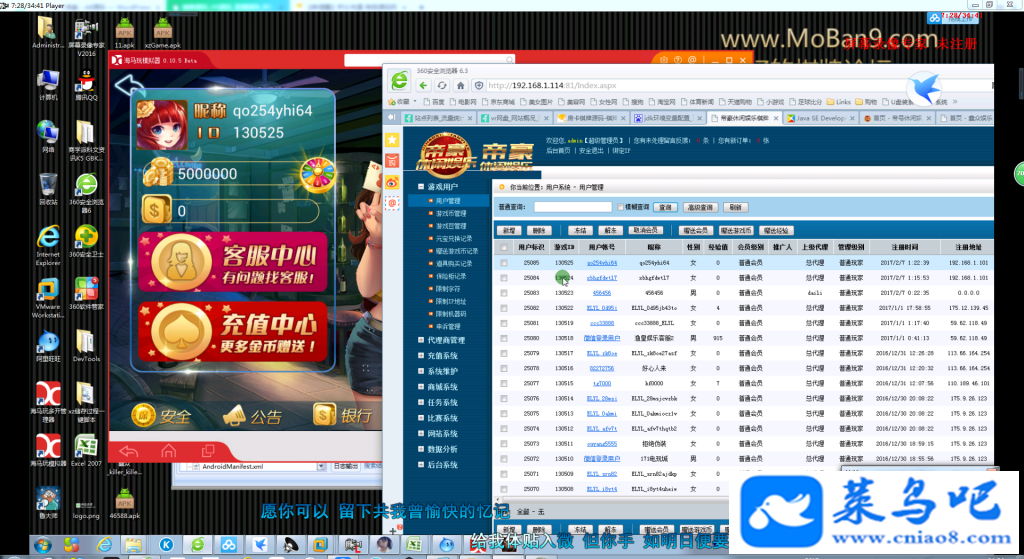Screen dimensions: 1024x559
Task: Click the back arrow in the game screen
Action: click(x=129, y=86)
